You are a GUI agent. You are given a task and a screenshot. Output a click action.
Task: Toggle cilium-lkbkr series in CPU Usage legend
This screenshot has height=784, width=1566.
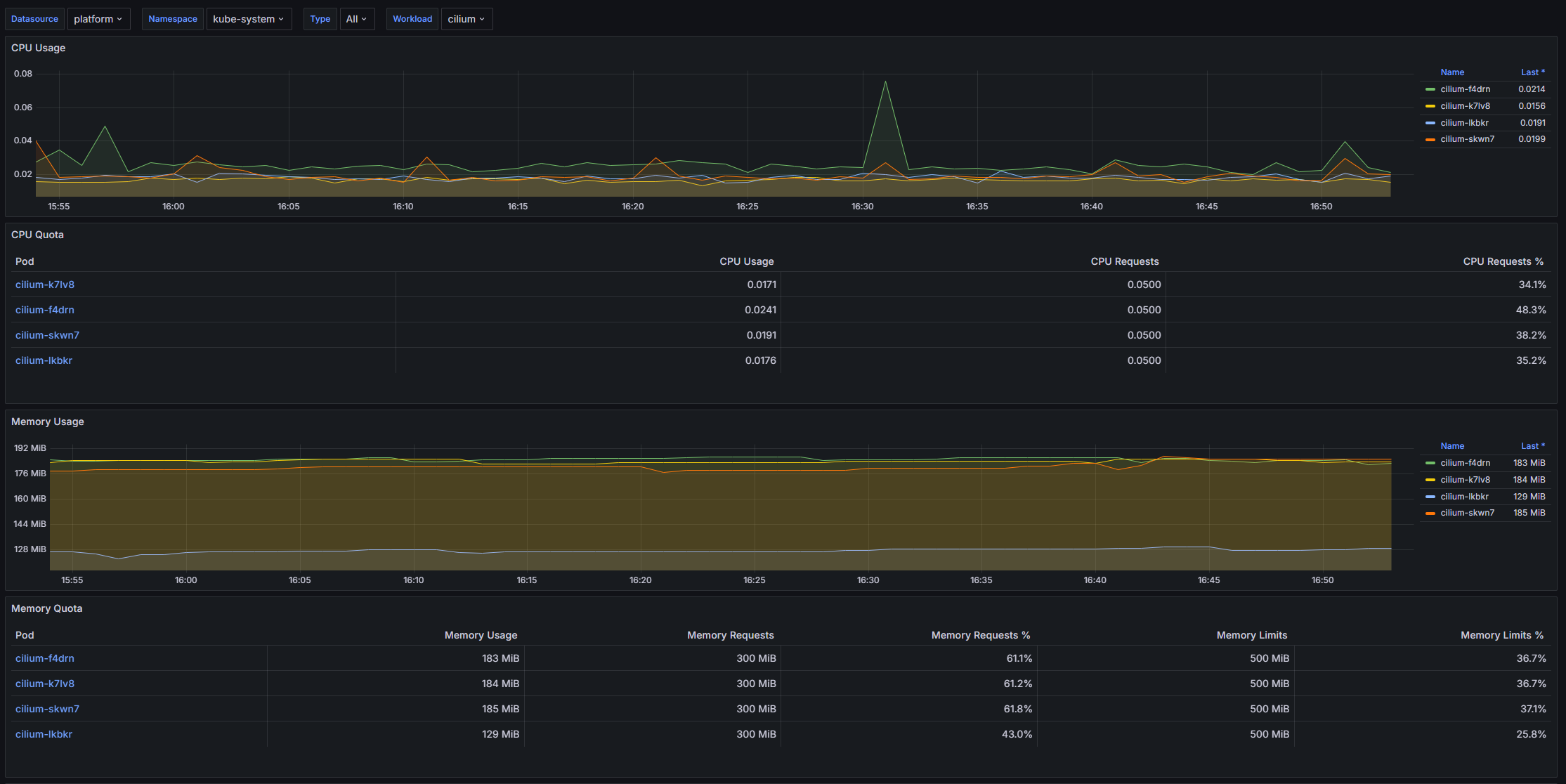pyautogui.click(x=1464, y=123)
